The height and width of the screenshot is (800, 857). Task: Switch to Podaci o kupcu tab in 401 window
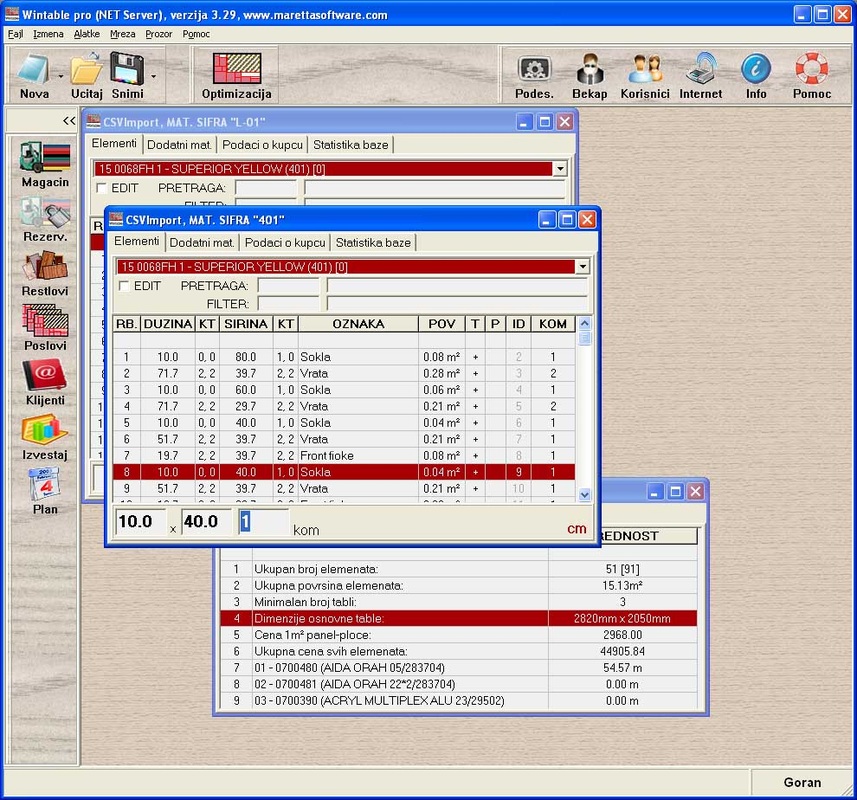[x=285, y=242]
